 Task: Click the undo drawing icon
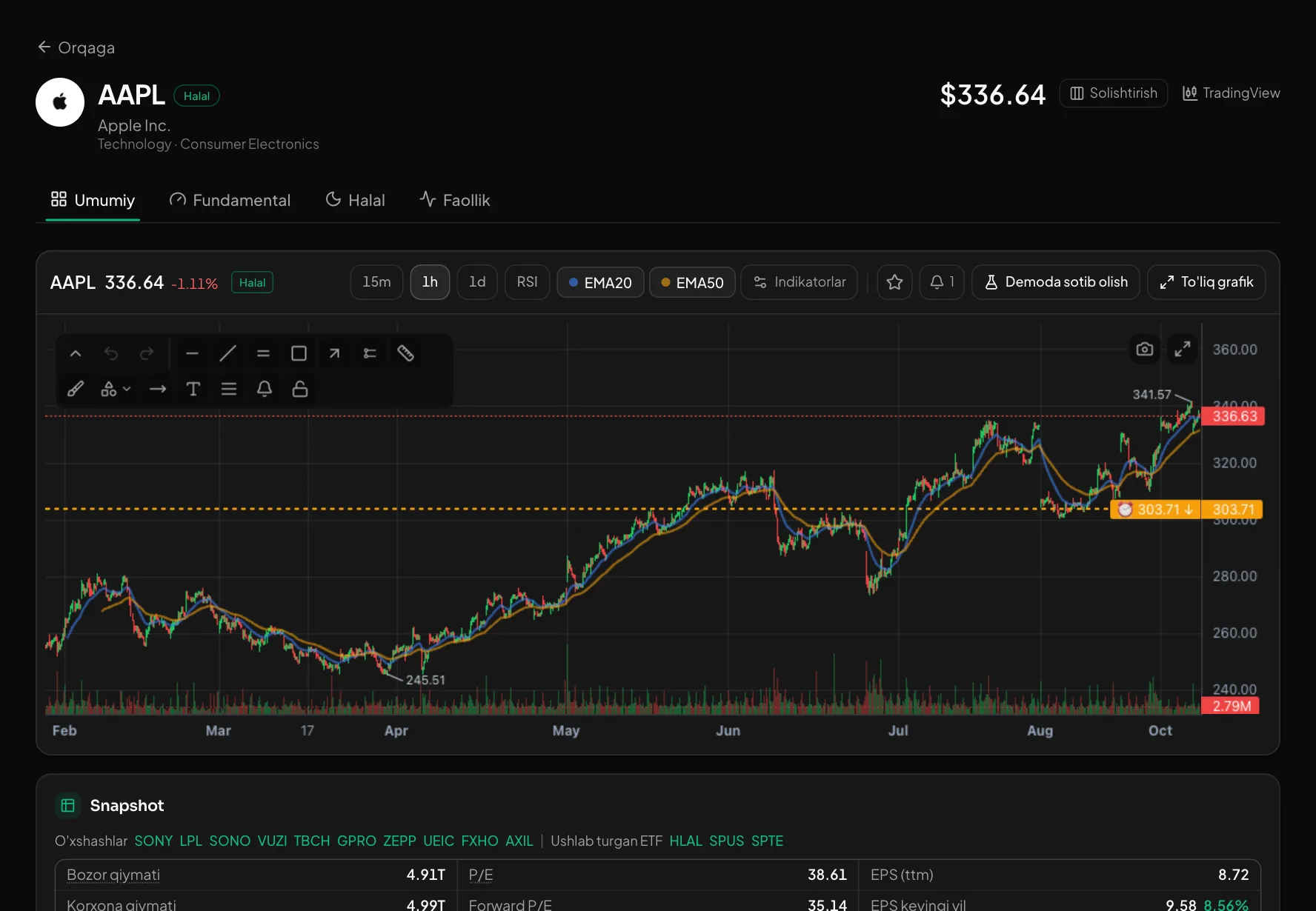(111, 353)
